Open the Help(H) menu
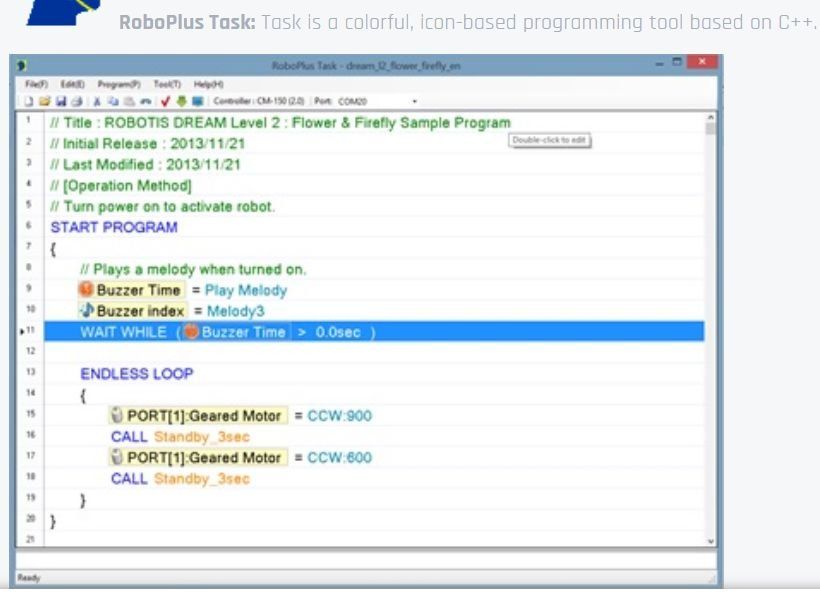 (208, 84)
